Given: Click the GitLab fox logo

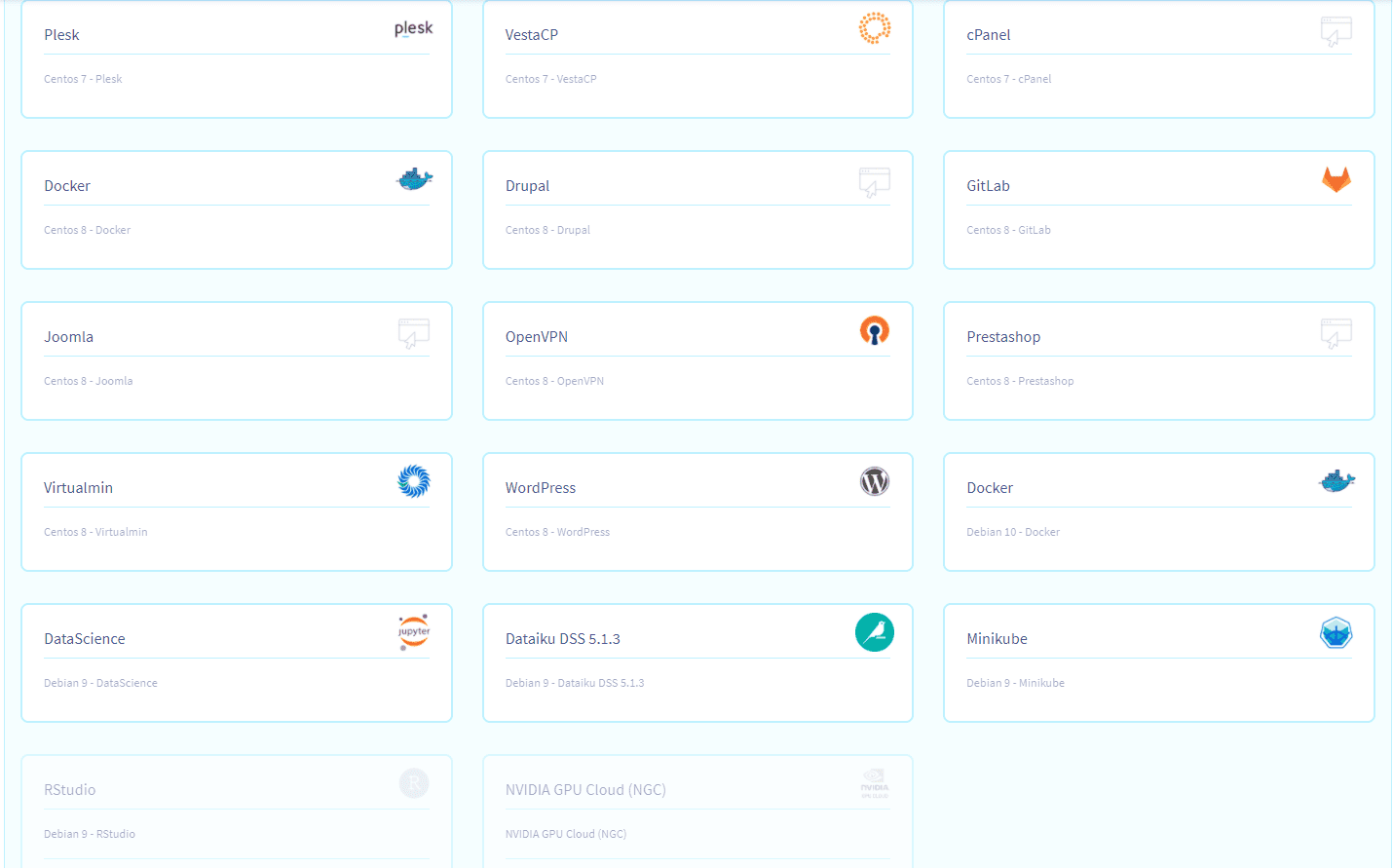Looking at the screenshot, I should coord(1336,179).
